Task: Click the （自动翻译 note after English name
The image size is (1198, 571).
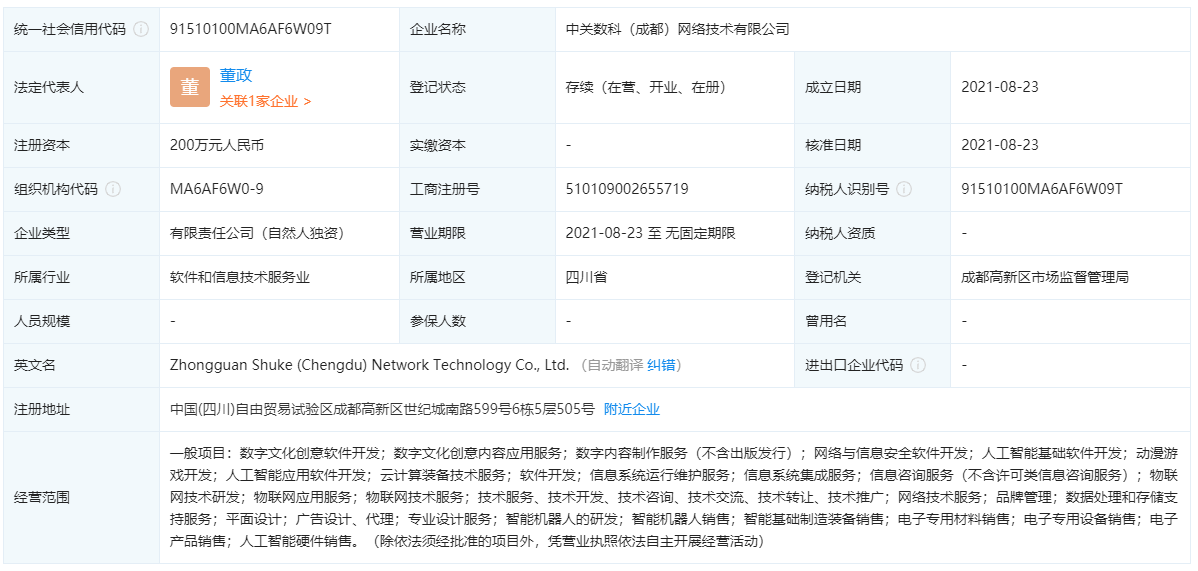Action: pyautogui.click(x=612, y=365)
